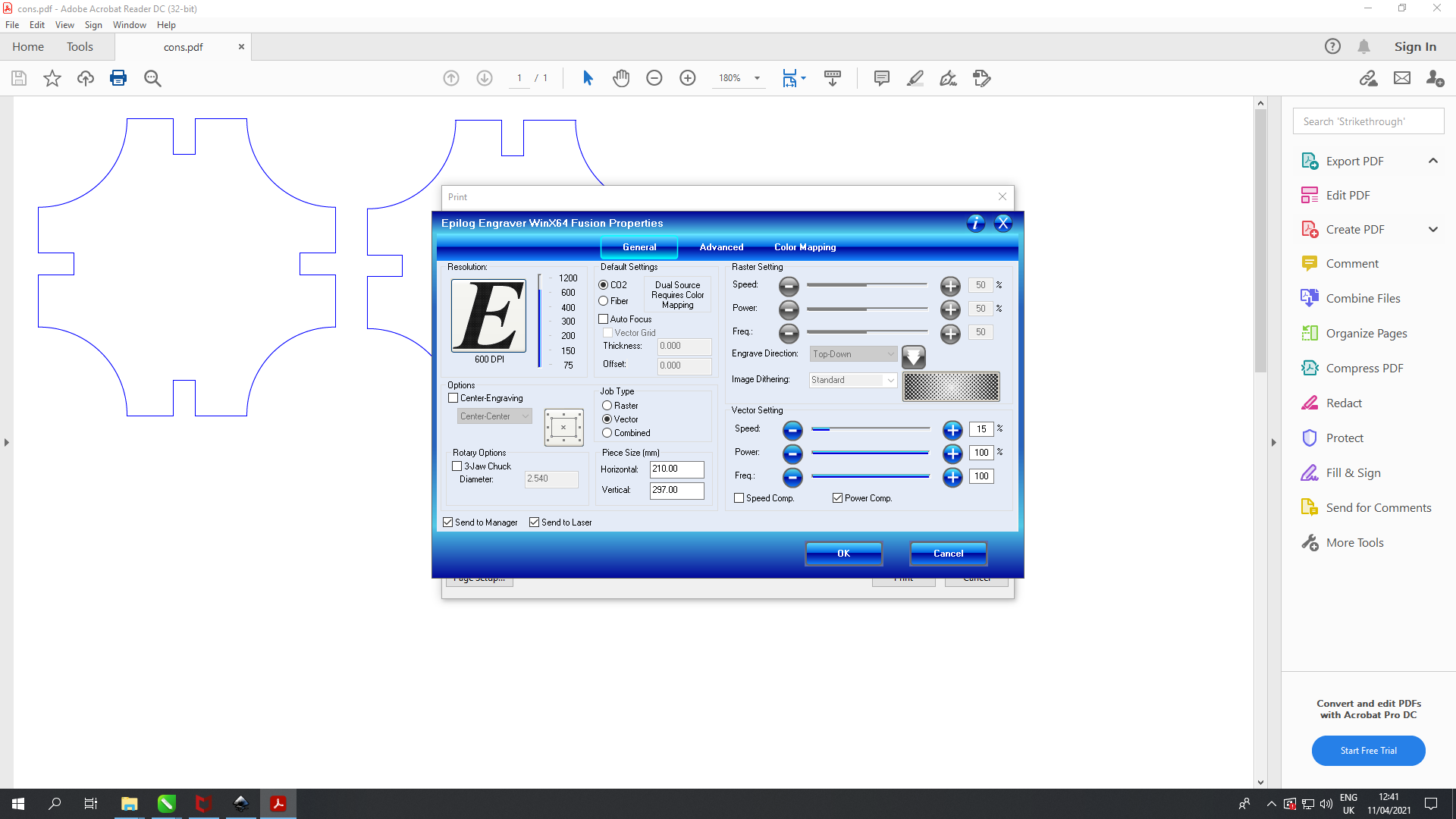Image resolution: width=1456 pixels, height=819 pixels.
Task: Click the Print icon in Acrobat toolbar
Action: (x=118, y=78)
